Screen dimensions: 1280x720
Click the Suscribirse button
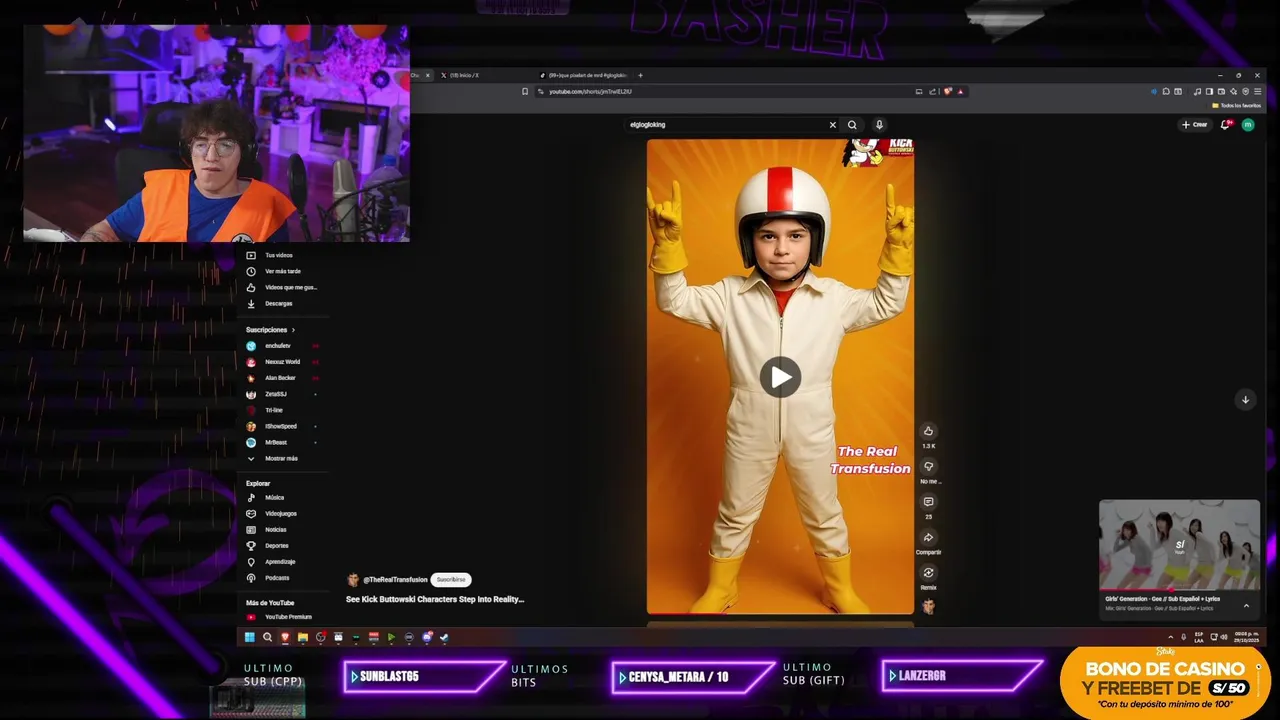coord(451,579)
